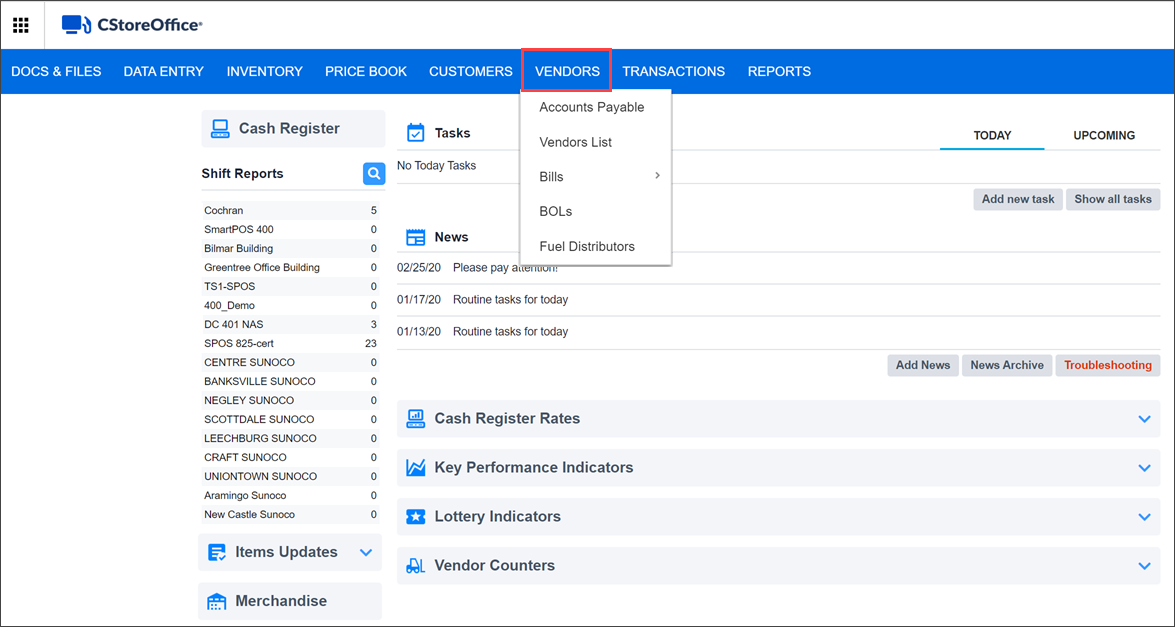The height and width of the screenshot is (627, 1175).
Task: Open the Cochran shift report row
Action: [291, 210]
